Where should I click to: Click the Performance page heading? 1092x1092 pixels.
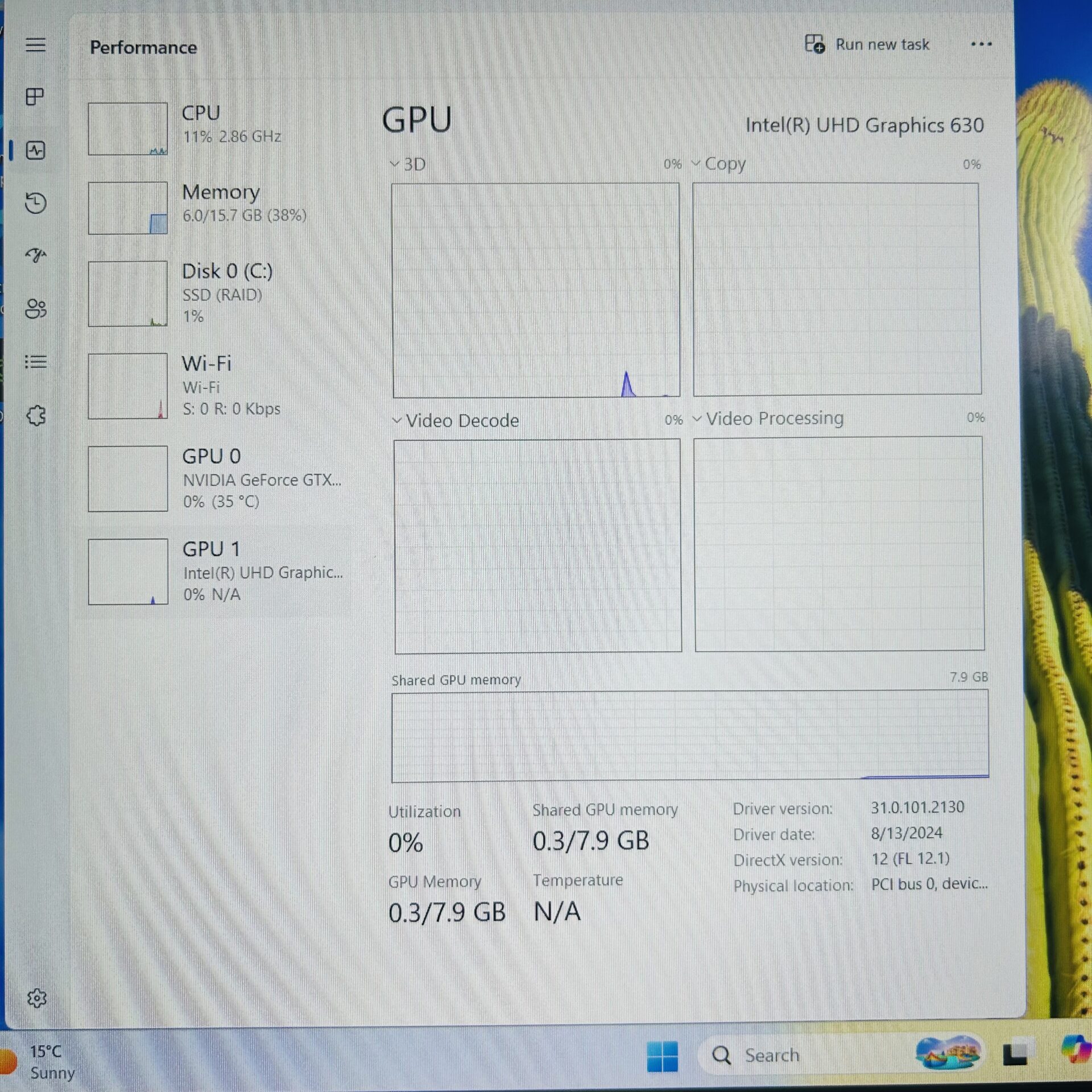(x=143, y=47)
